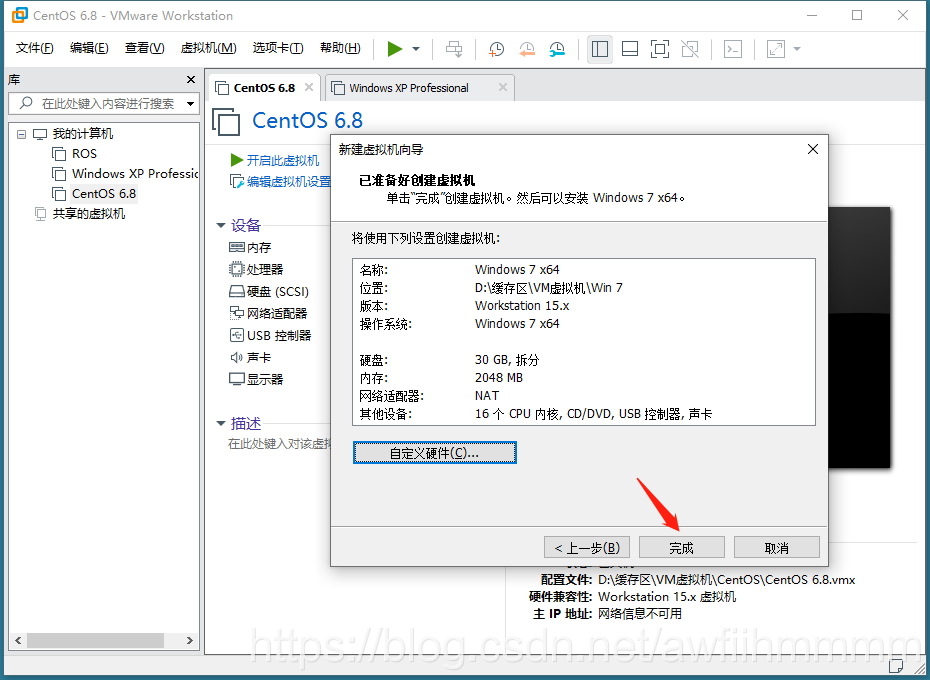Viewport: 930px width, 680px height.
Task: Close the Windows XP Professional tab
Action: (503, 87)
